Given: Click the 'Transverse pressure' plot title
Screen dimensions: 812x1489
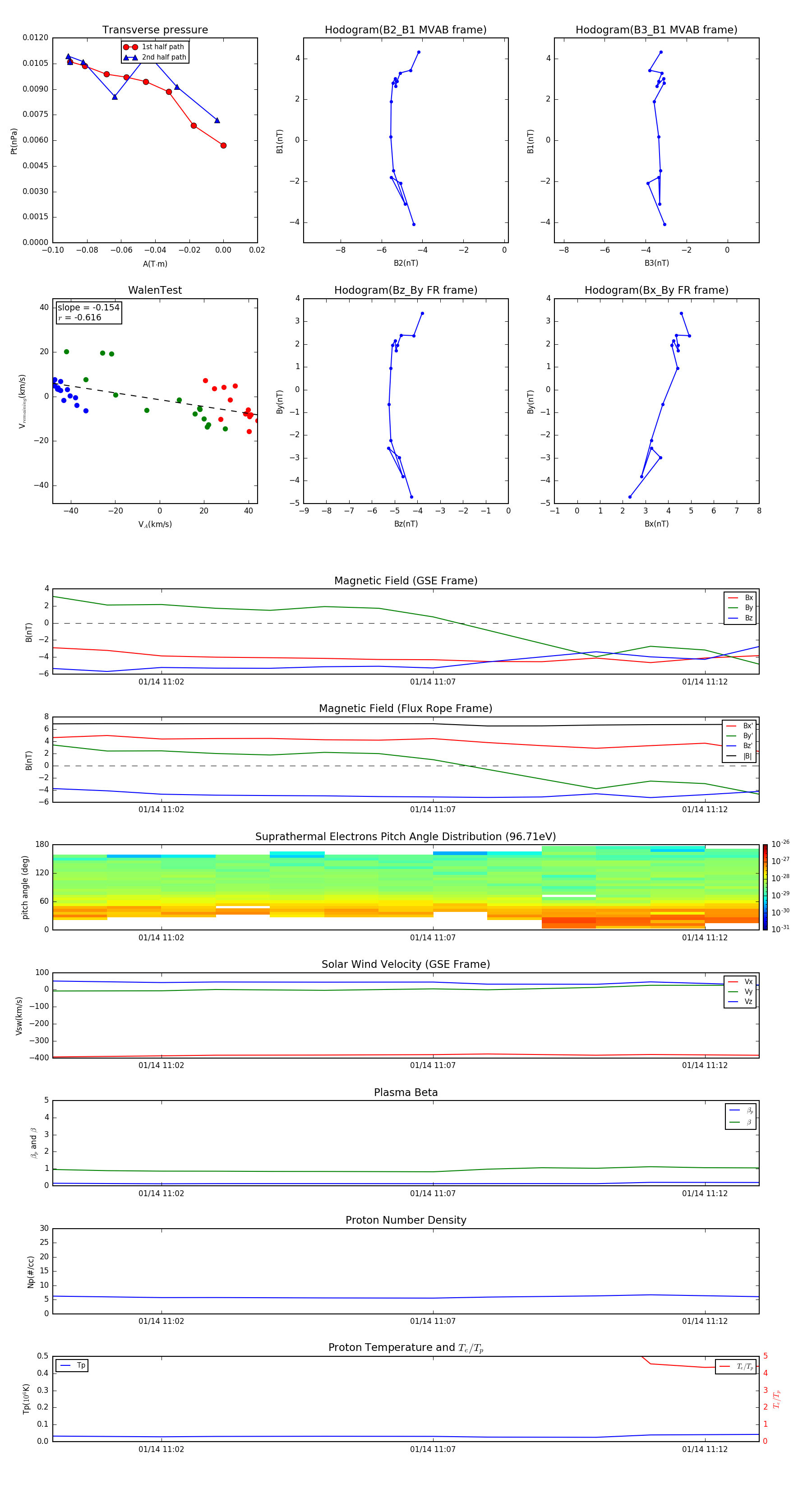Looking at the screenshot, I should click(x=155, y=30).
